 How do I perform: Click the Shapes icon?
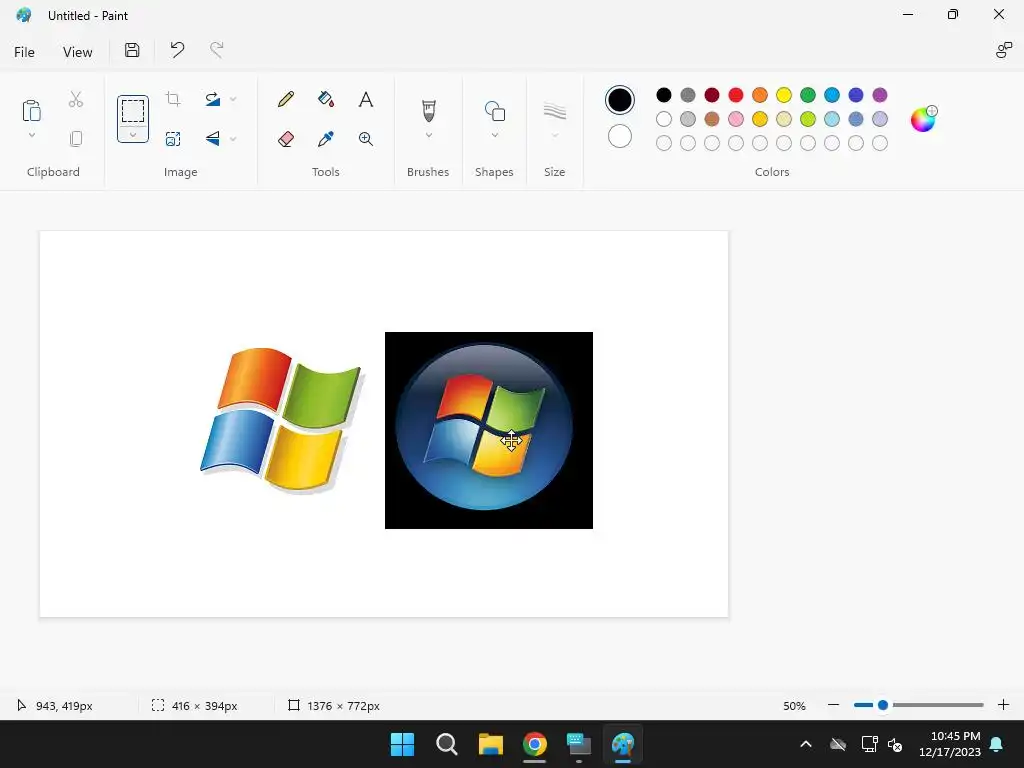click(x=494, y=111)
